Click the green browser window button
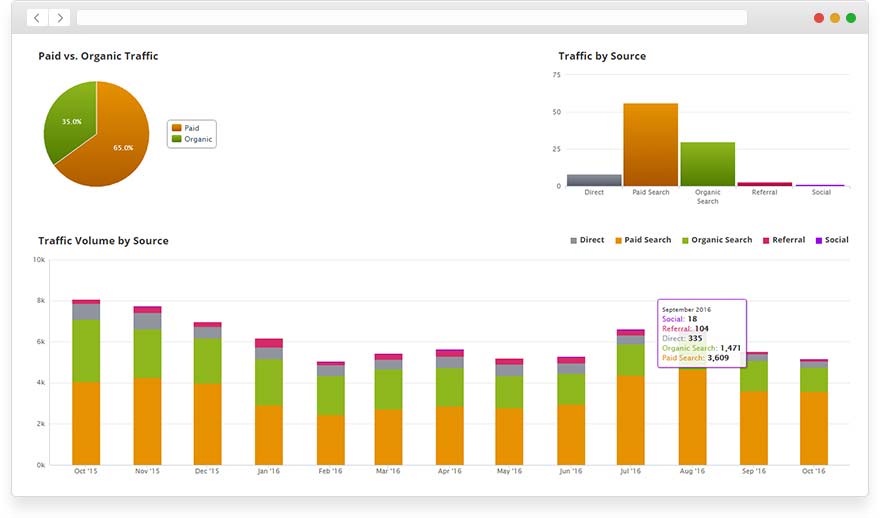 click(x=851, y=18)
